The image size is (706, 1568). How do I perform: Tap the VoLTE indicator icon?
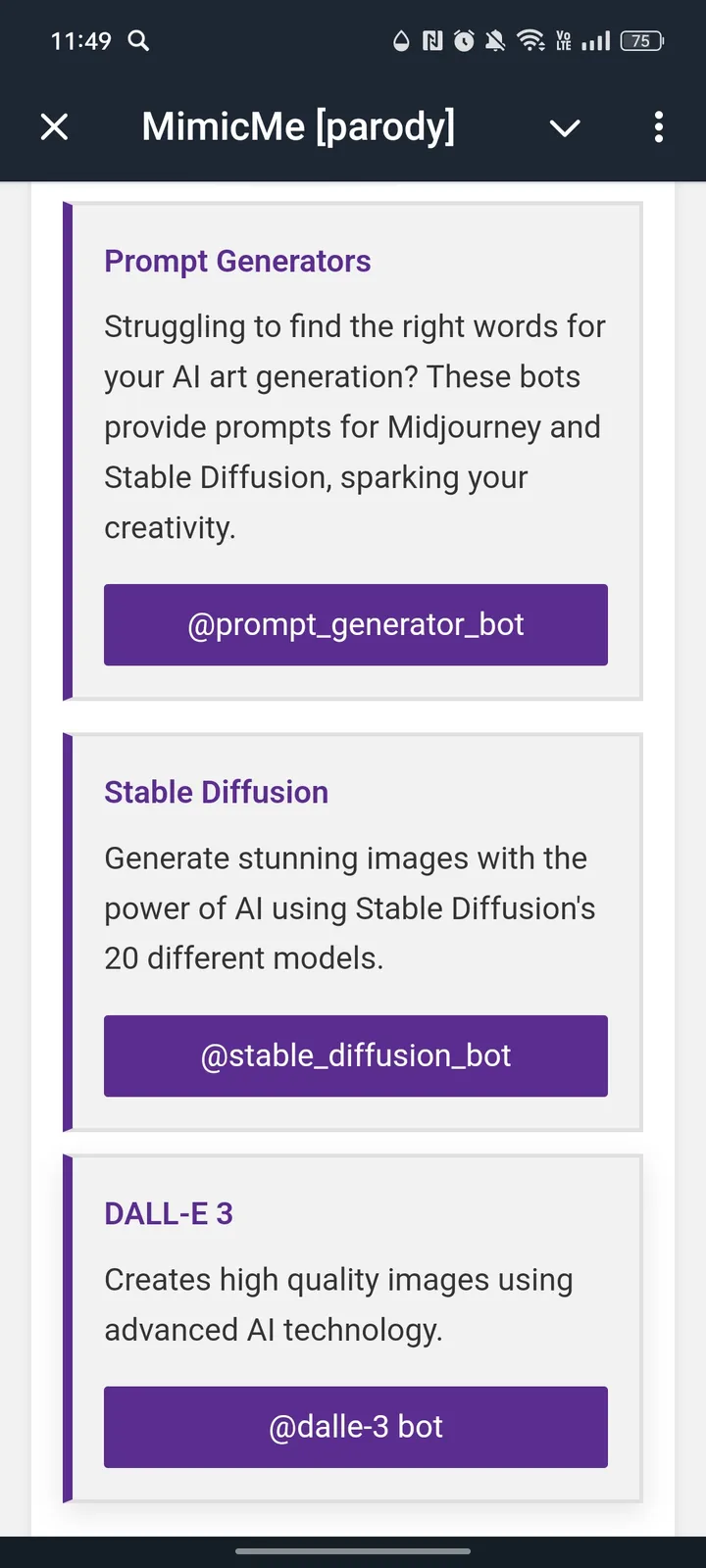[x=564, y=41]
